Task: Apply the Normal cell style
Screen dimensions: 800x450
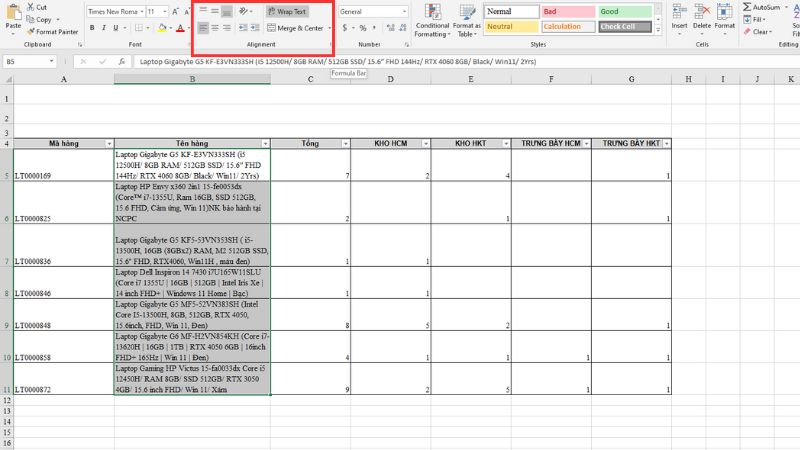Action: click(x=511, y=11)
